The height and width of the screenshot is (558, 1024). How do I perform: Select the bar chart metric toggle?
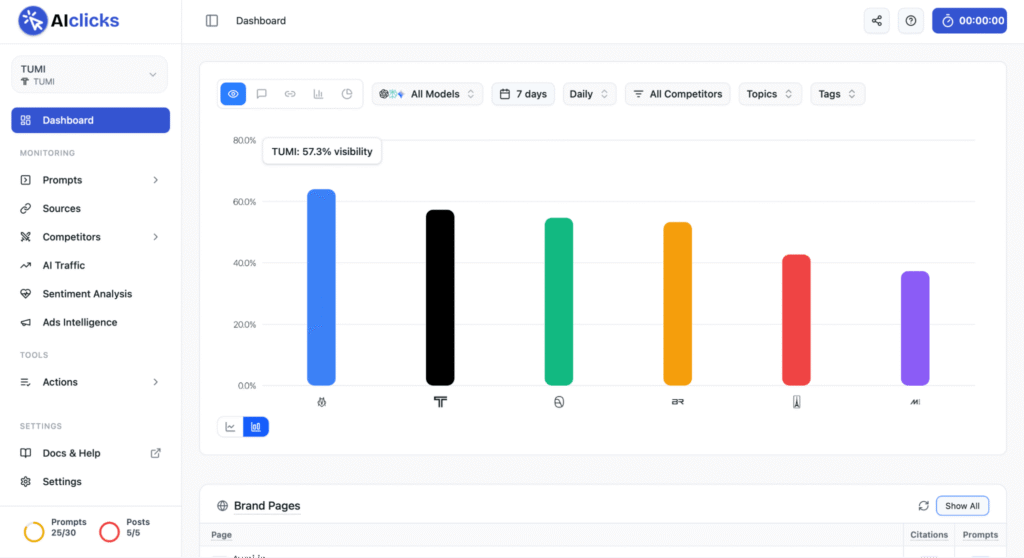(318, 94)
